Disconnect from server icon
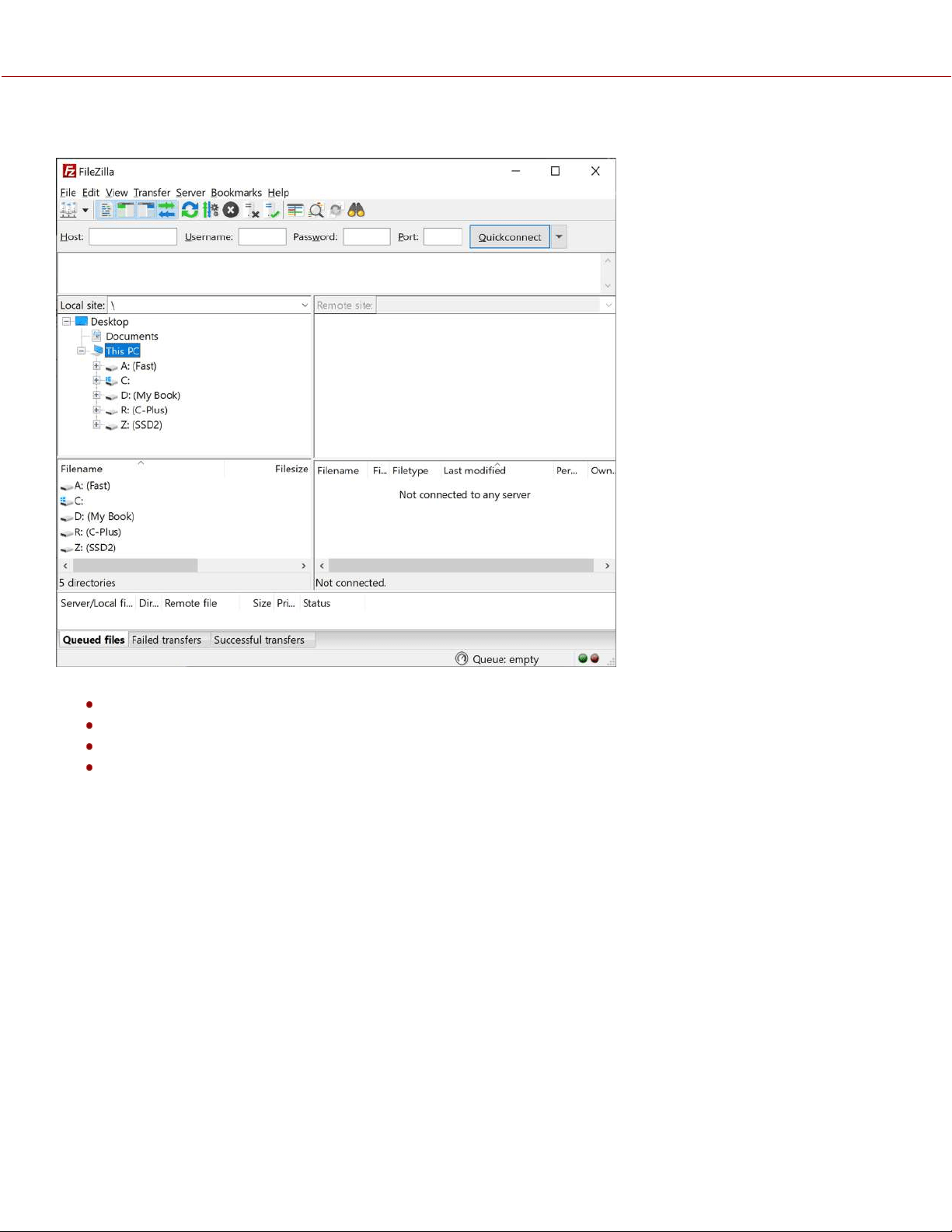The width and height of the screenshot is (952, 1232). [x=252, y=210]
